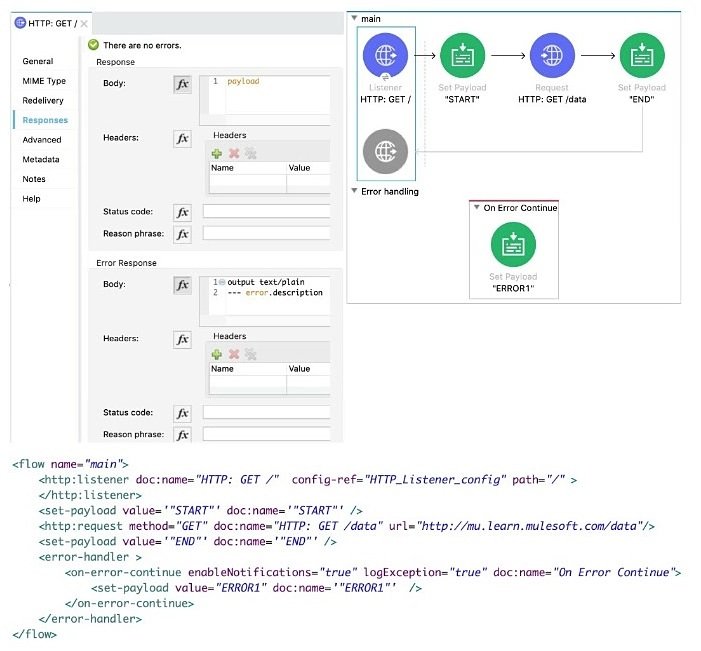Toggle fx expression for Error Response Body
This screenshot has height=651, width=701.
coord(182,285)
